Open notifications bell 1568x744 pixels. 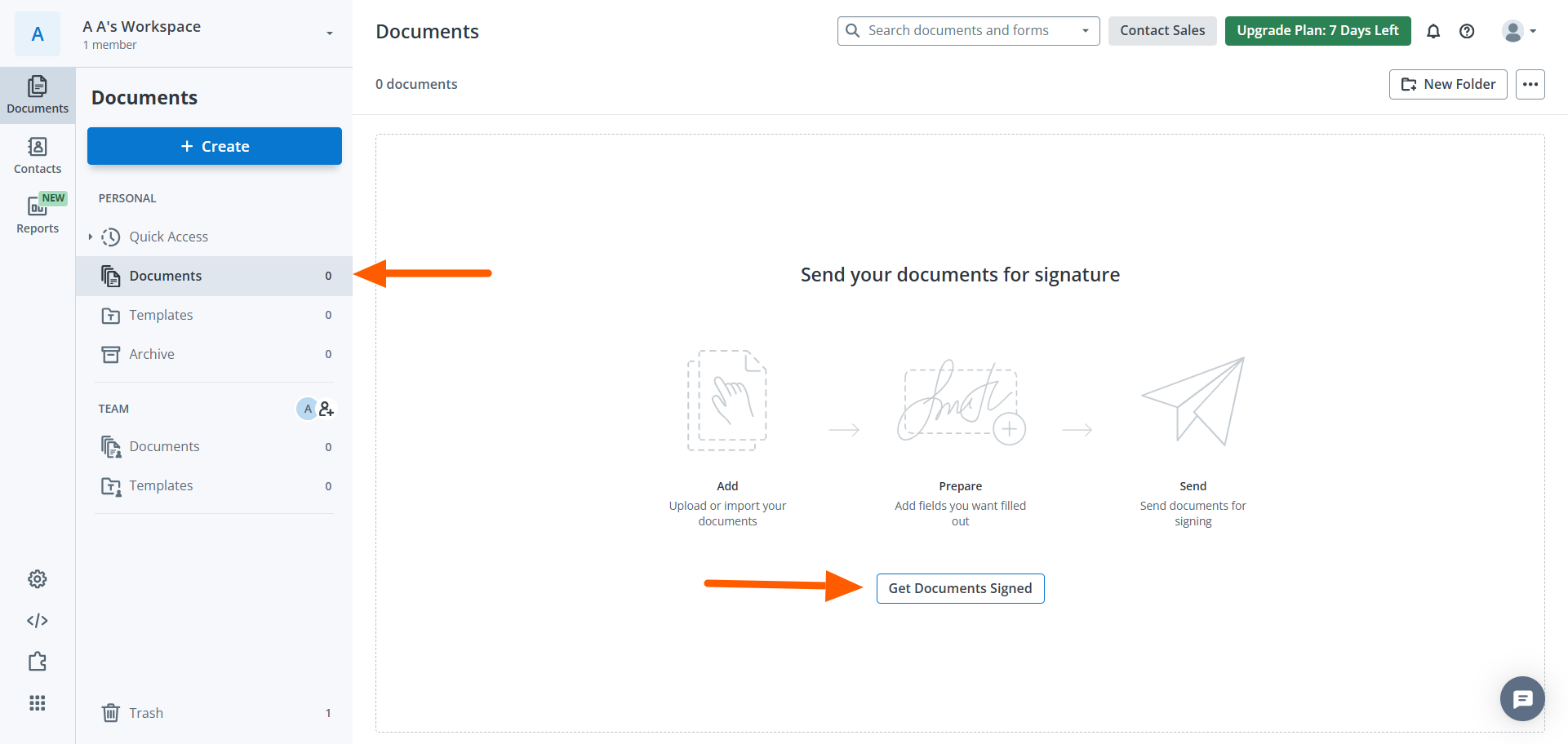coord(1434,31)
